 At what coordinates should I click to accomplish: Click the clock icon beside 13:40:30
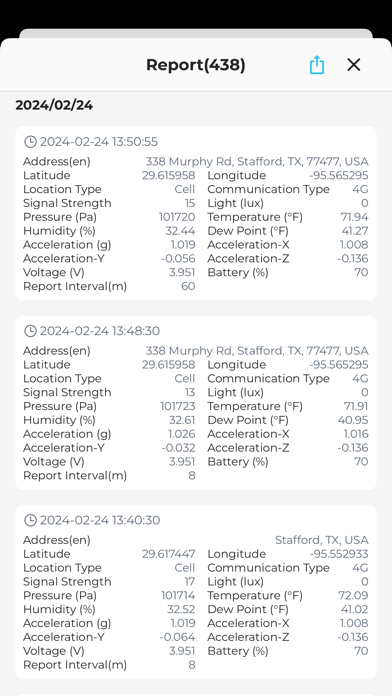click(30, 520)
